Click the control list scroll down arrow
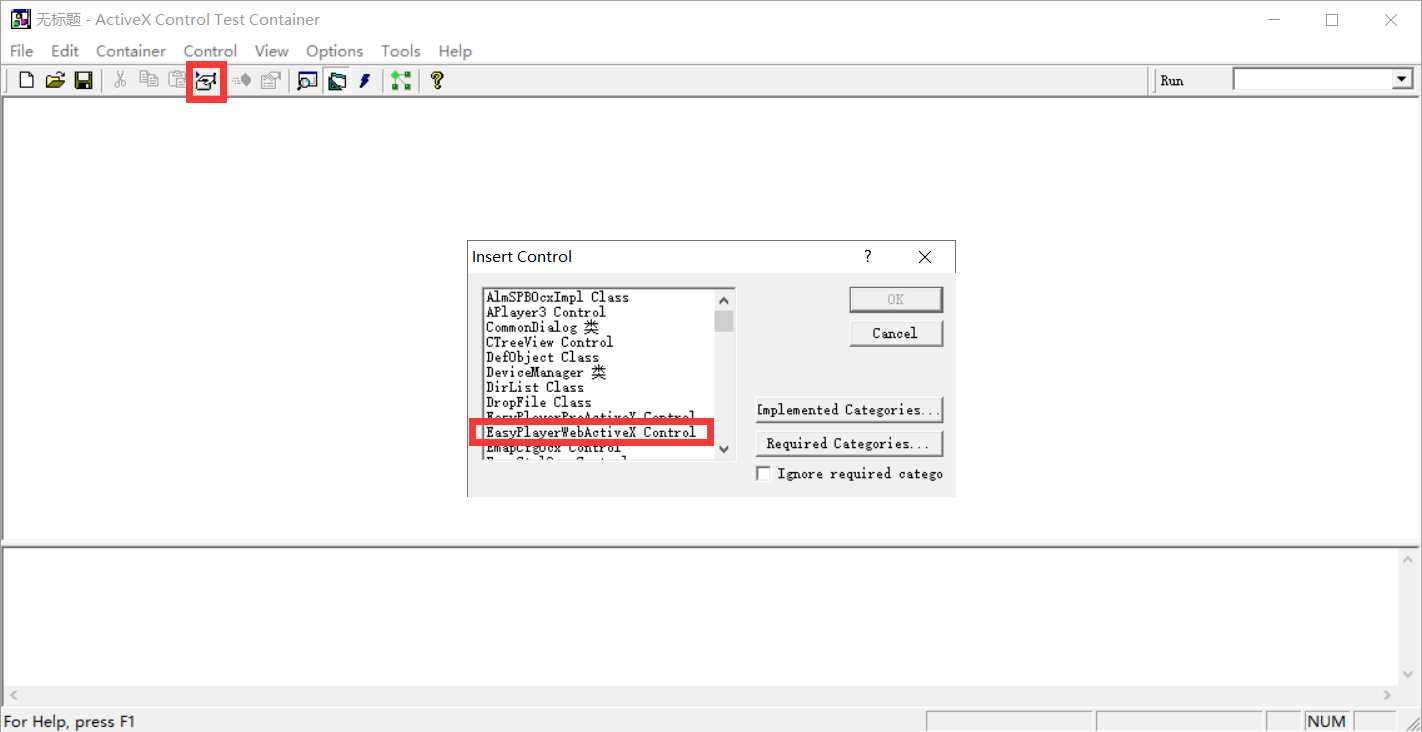Viewport: 1422px width, 732px height. click(x=724, y=450)
